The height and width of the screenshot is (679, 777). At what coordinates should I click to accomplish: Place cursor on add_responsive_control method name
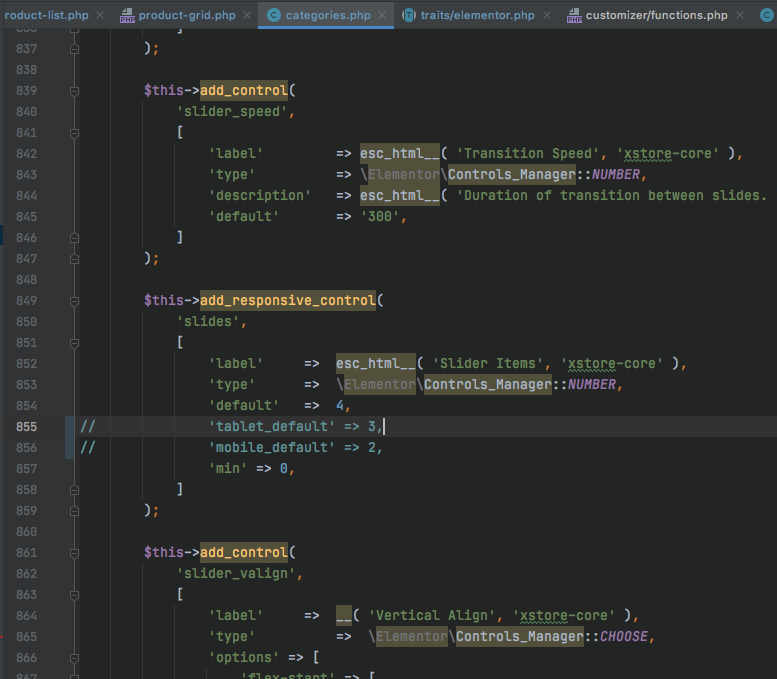[x=287, y=301]
